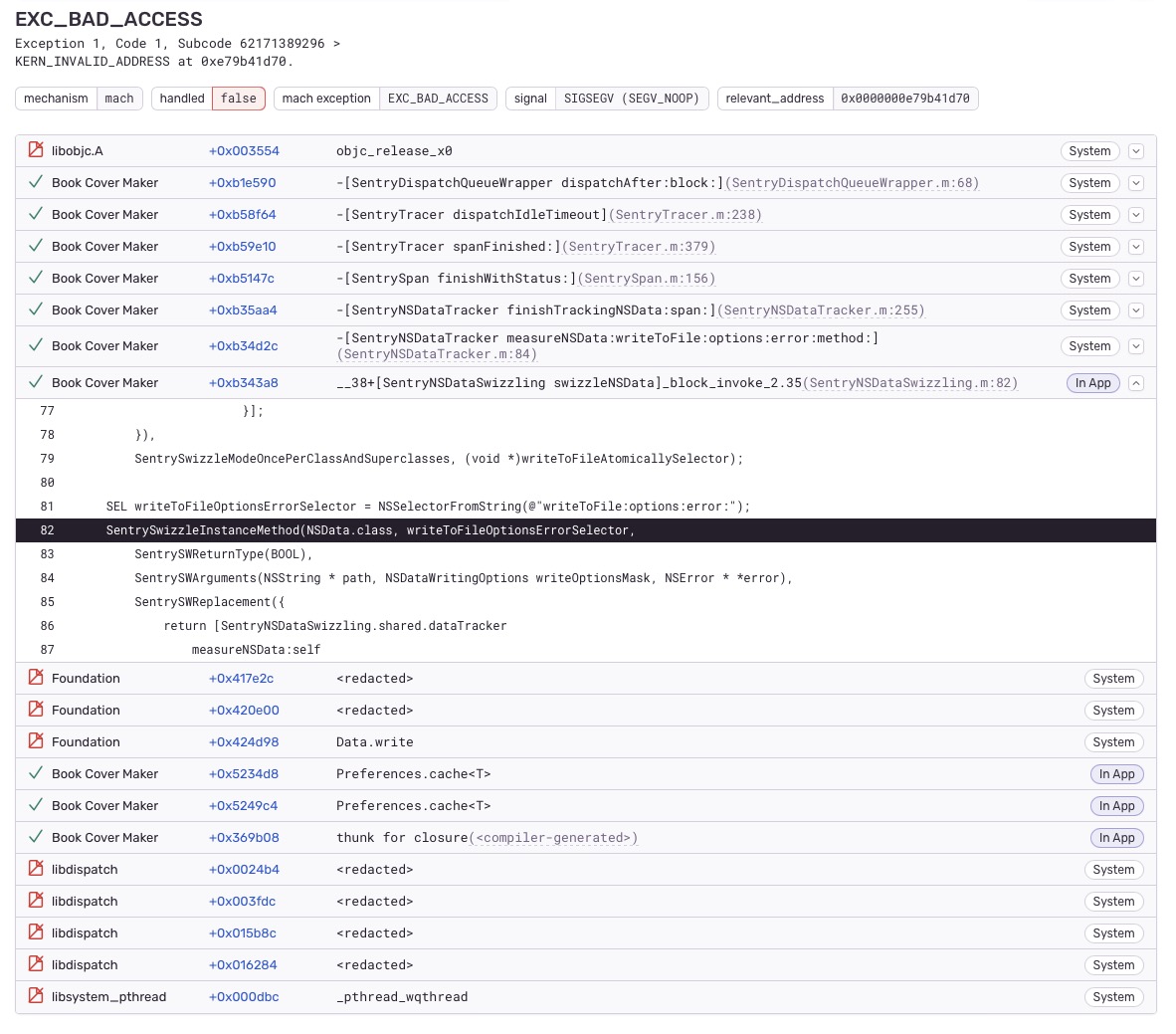Click the red icon on the first libdispatch frame
The width and height of the screenshot is (1176, 1034).
tap(36, 869)
